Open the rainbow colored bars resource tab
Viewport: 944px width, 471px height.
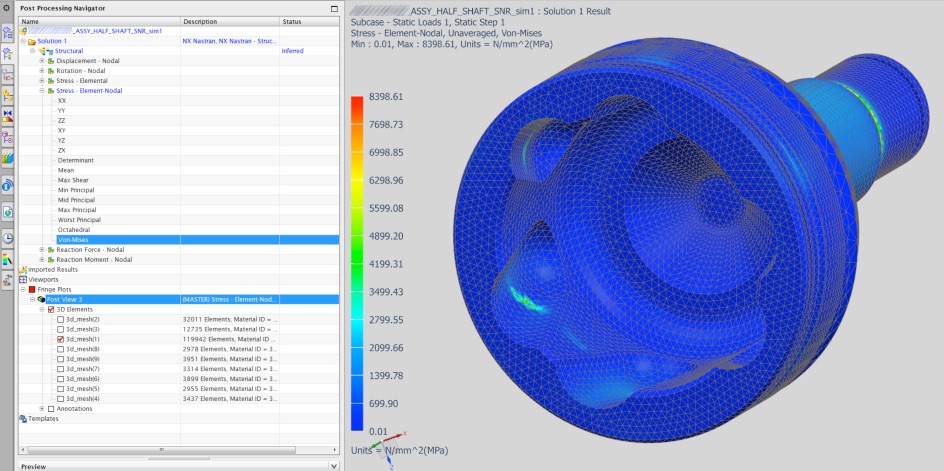click(8, 158)
